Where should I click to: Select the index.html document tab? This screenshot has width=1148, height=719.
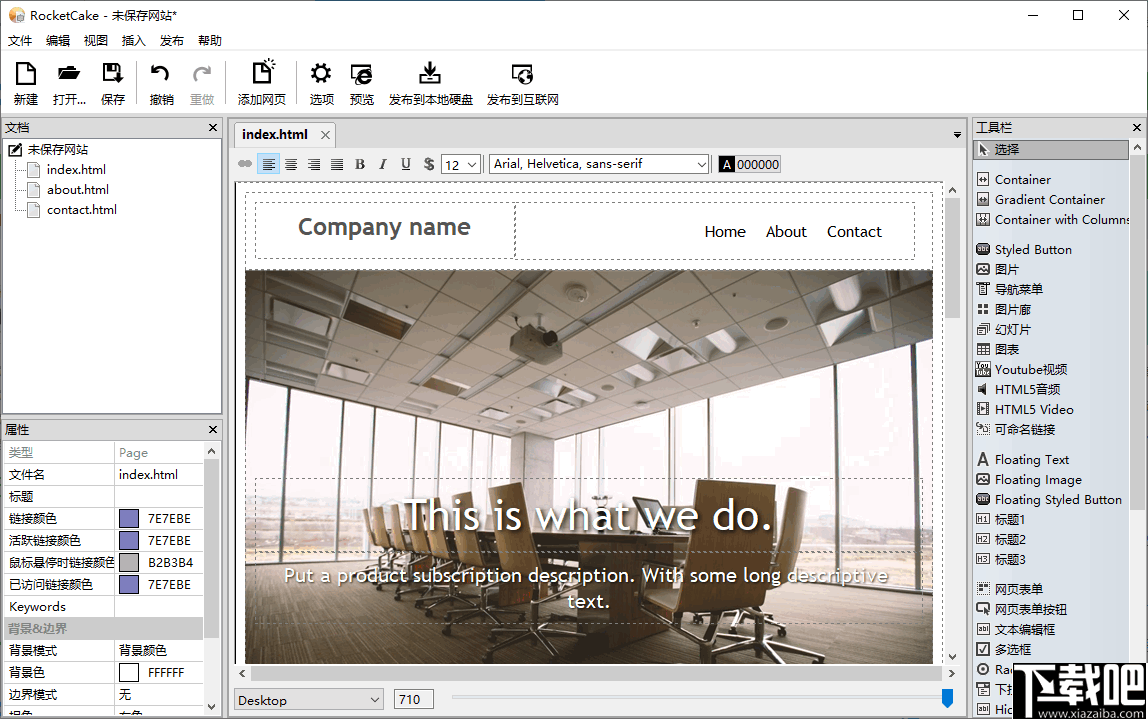coord(275,134)
